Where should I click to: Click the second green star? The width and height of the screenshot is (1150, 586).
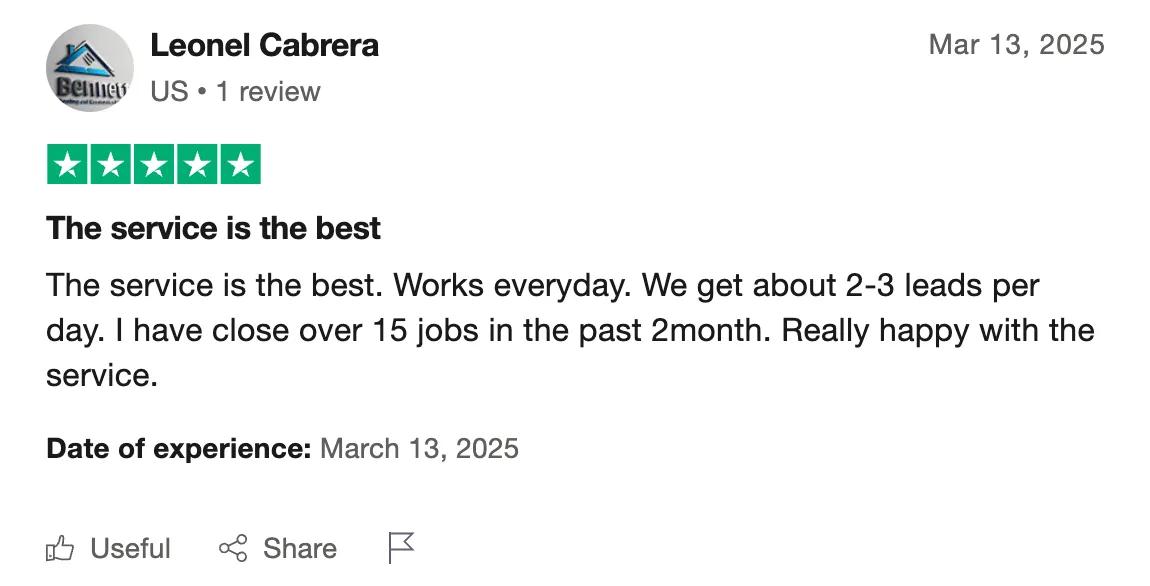[x=111, y=164]
